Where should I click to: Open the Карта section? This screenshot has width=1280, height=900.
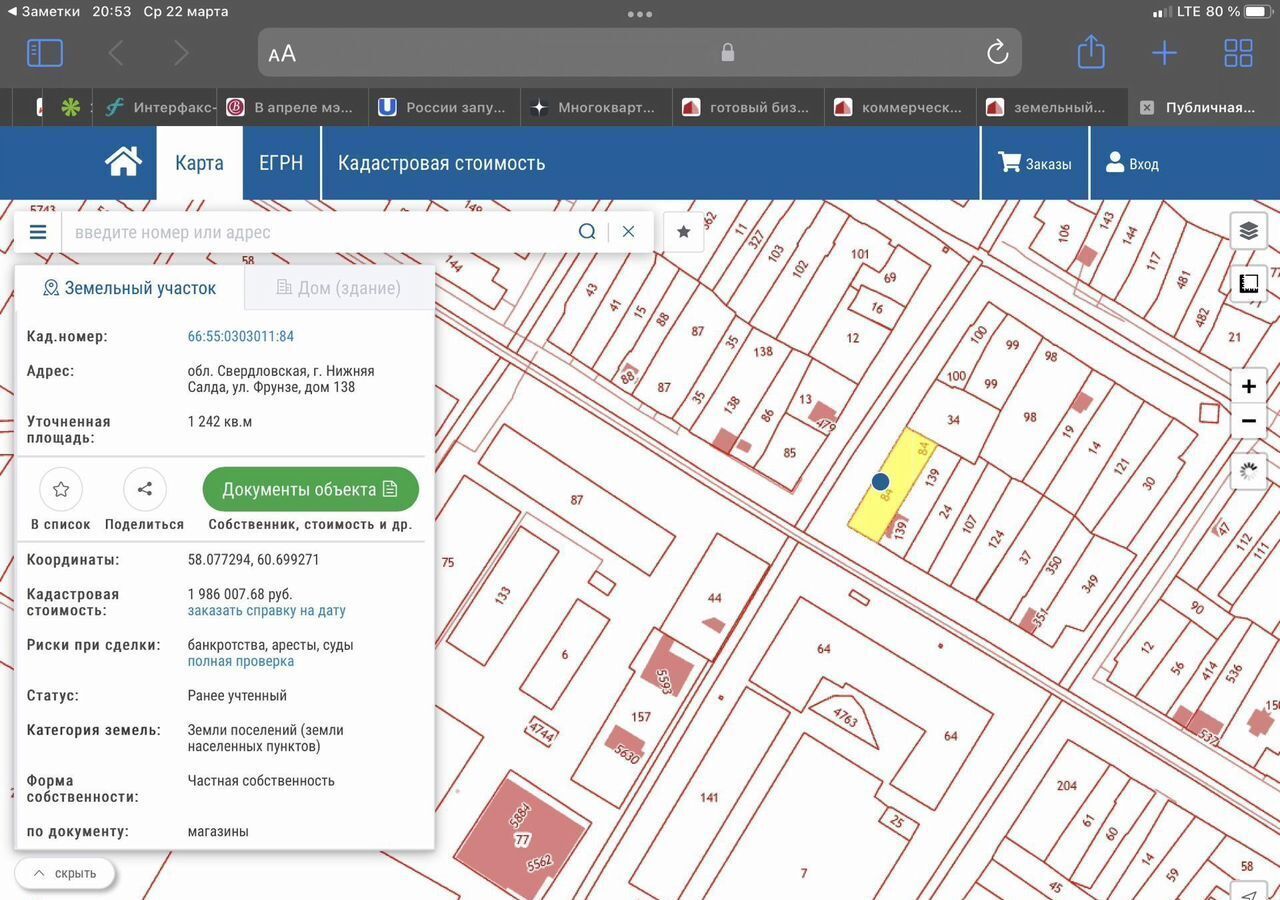[199, 163]
